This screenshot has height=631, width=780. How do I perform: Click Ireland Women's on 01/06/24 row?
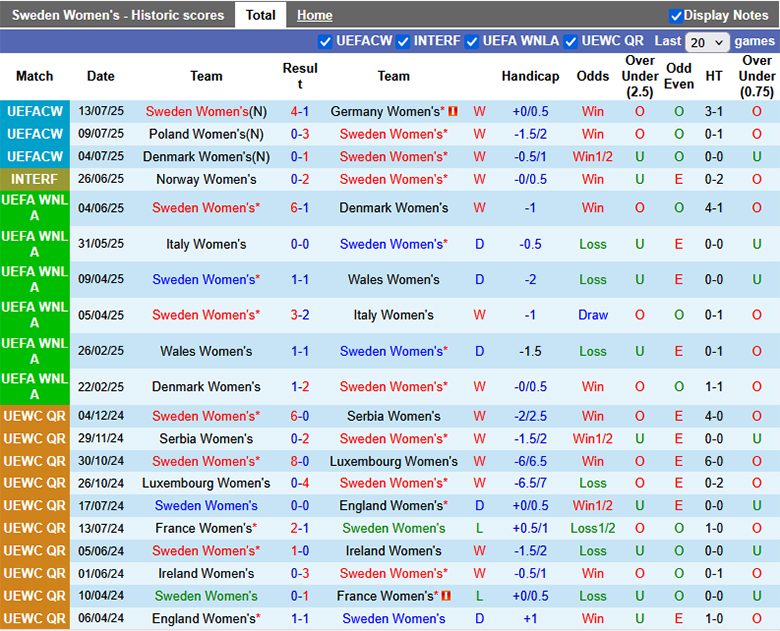206,573
